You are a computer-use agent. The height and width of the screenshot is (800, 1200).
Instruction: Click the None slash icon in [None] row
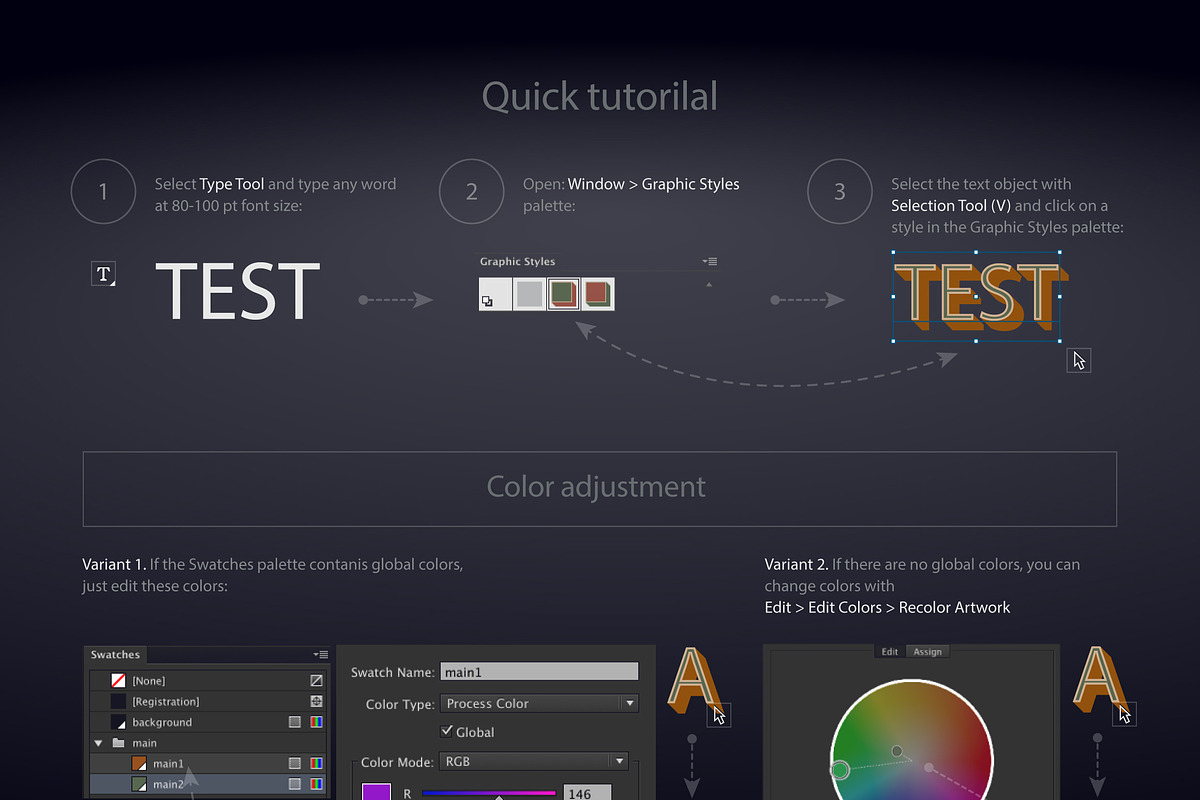317,680
